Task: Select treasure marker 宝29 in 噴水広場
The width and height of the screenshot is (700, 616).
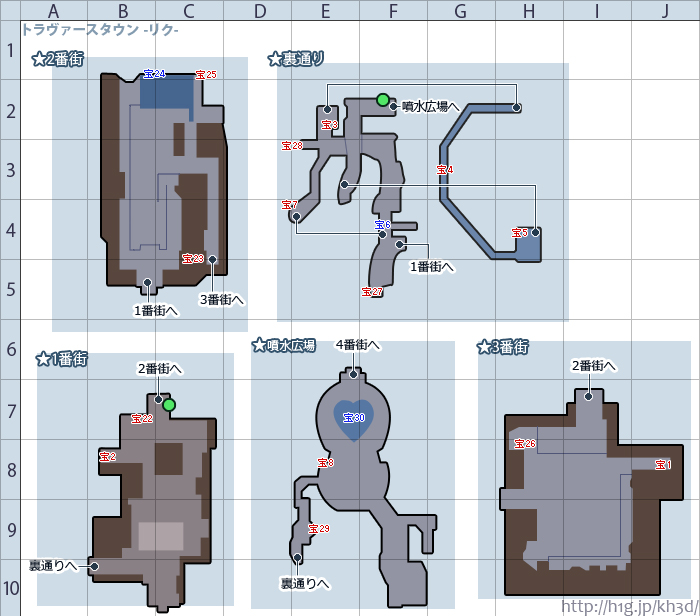Action: click(x=319, y=529)
